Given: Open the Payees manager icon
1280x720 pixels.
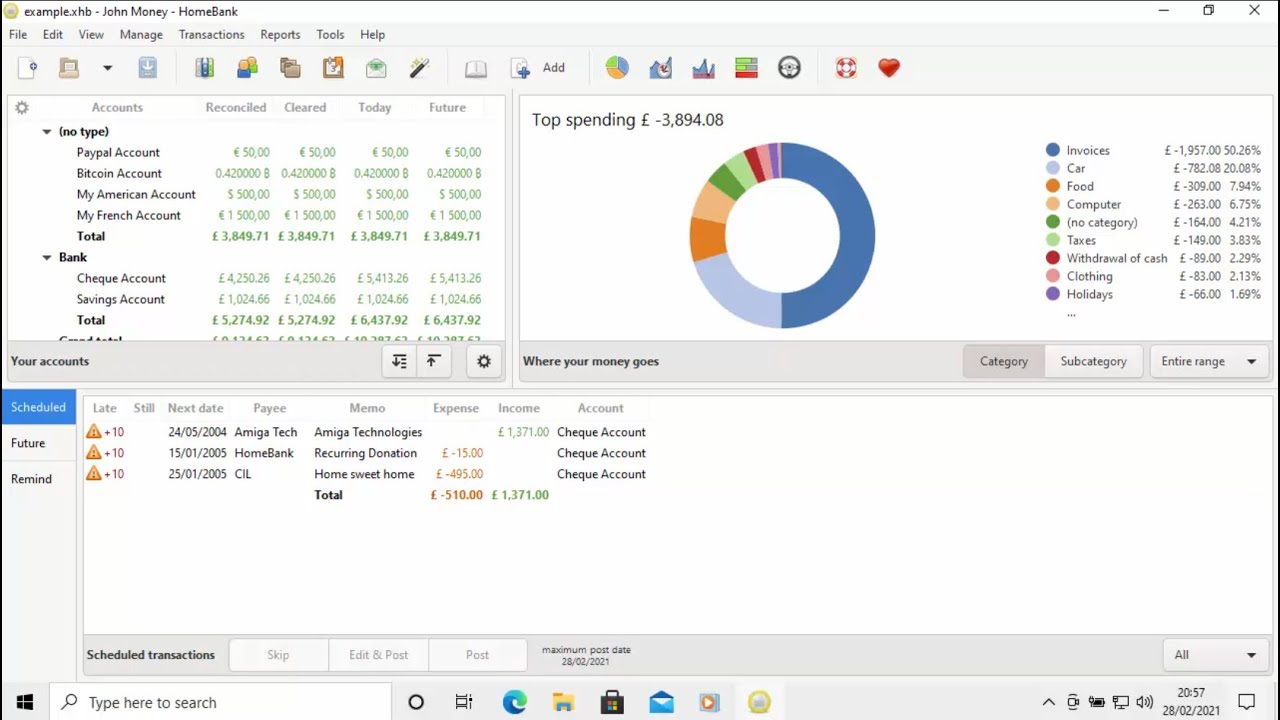Looking at the screenshot, I should (x=247, y=68).
